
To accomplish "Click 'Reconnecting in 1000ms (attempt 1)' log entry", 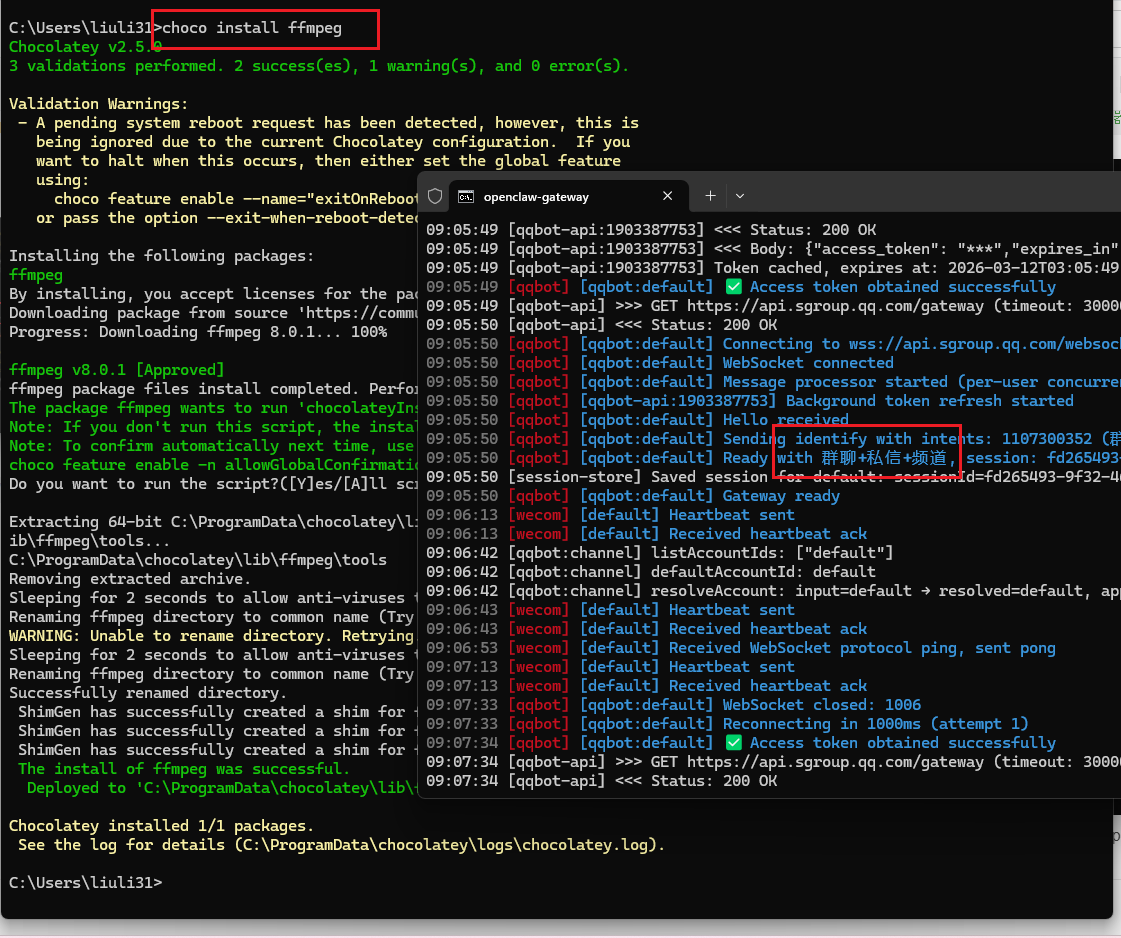I will (x=876, y=724).
